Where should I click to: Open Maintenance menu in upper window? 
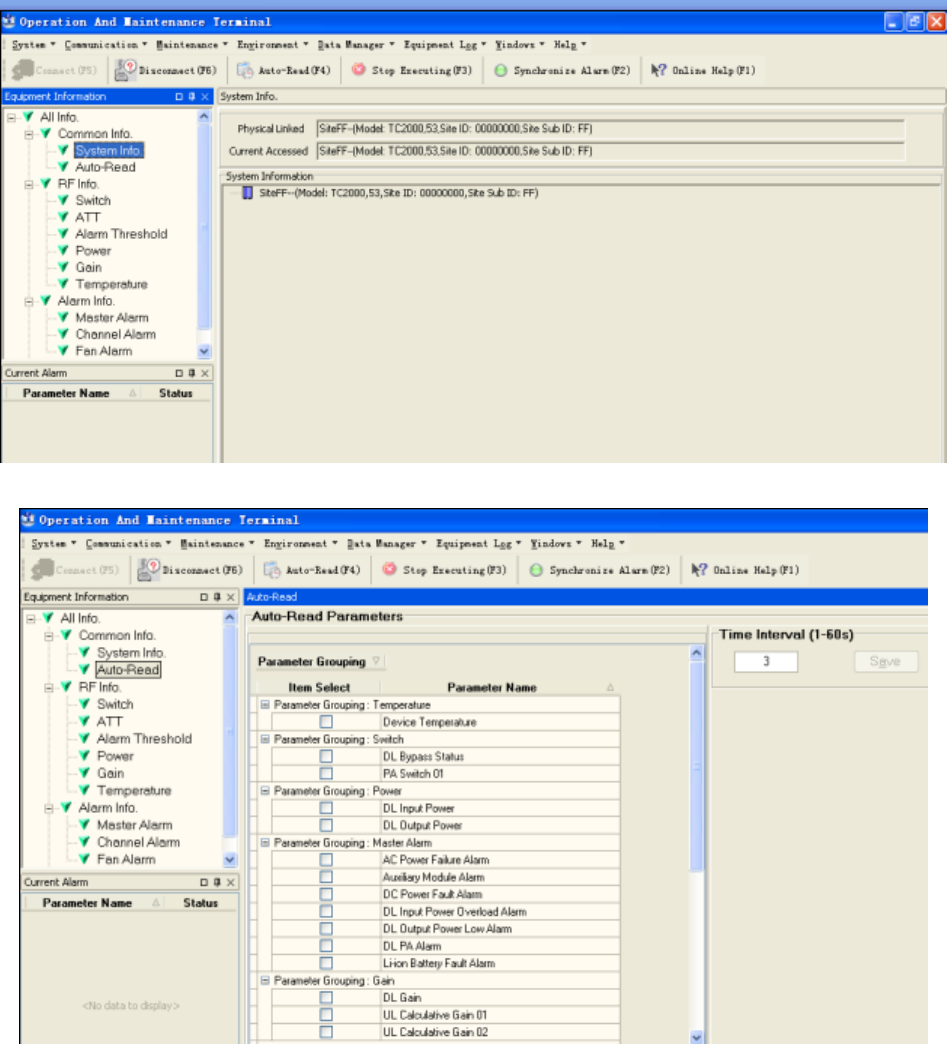[192, 45]
